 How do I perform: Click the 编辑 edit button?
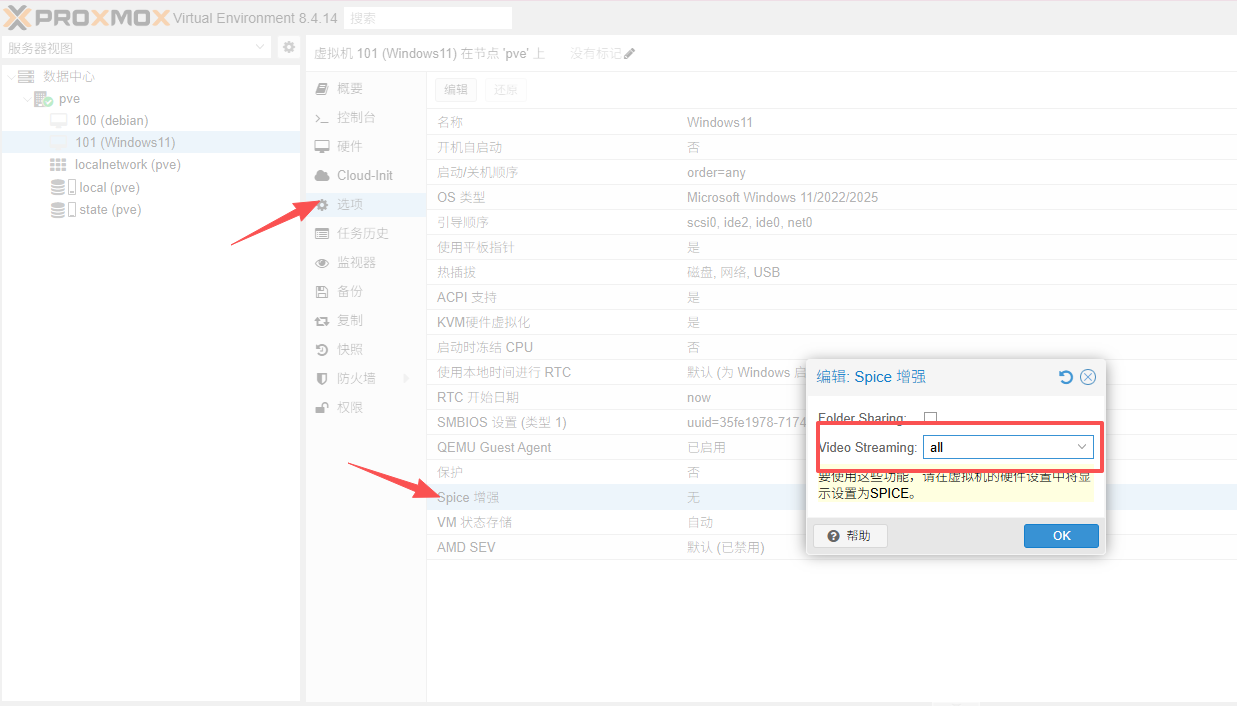pyautogui.click(x=456, y=90)
